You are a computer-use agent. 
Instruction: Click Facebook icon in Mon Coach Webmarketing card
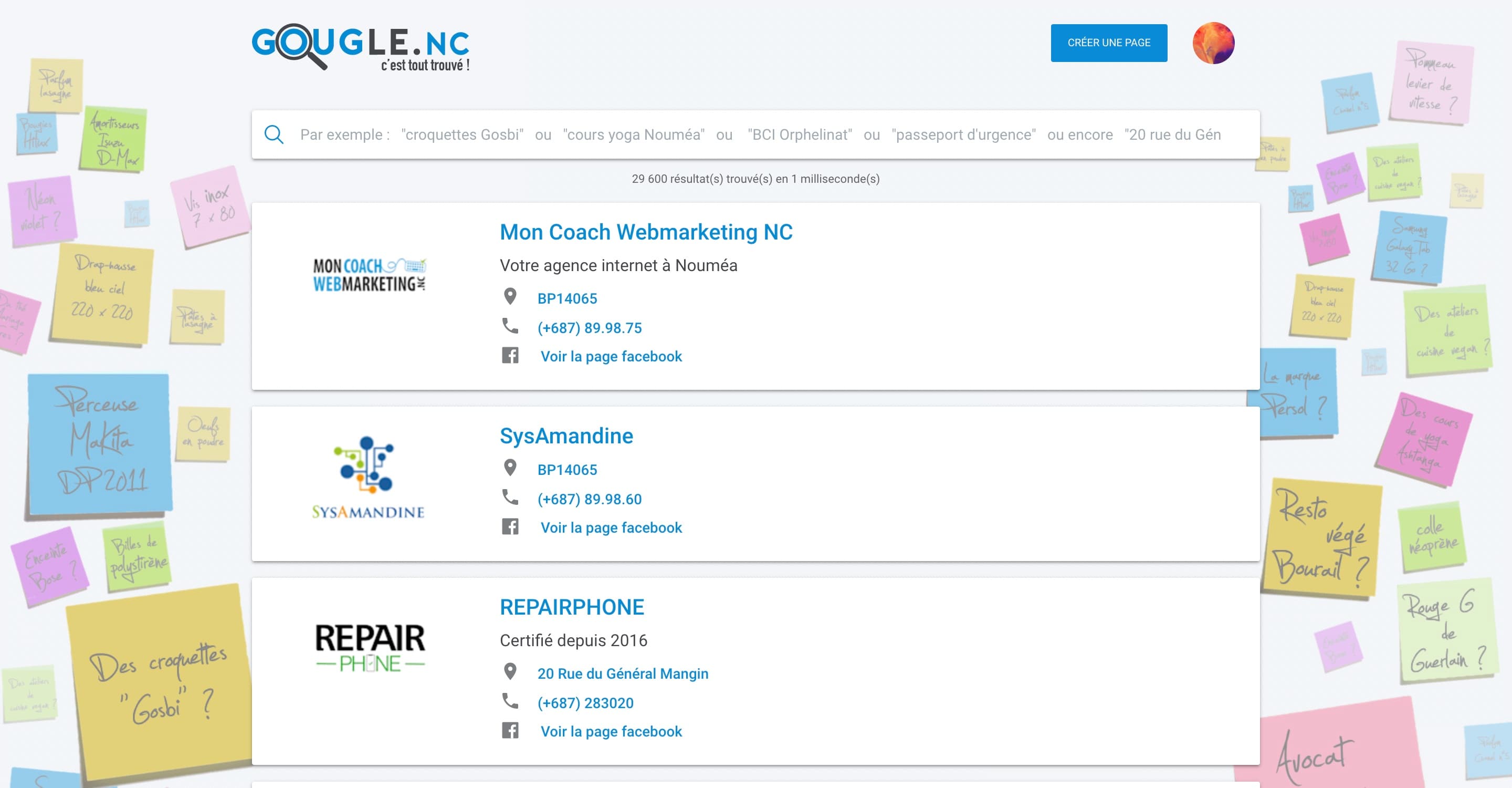coord(509,355)
